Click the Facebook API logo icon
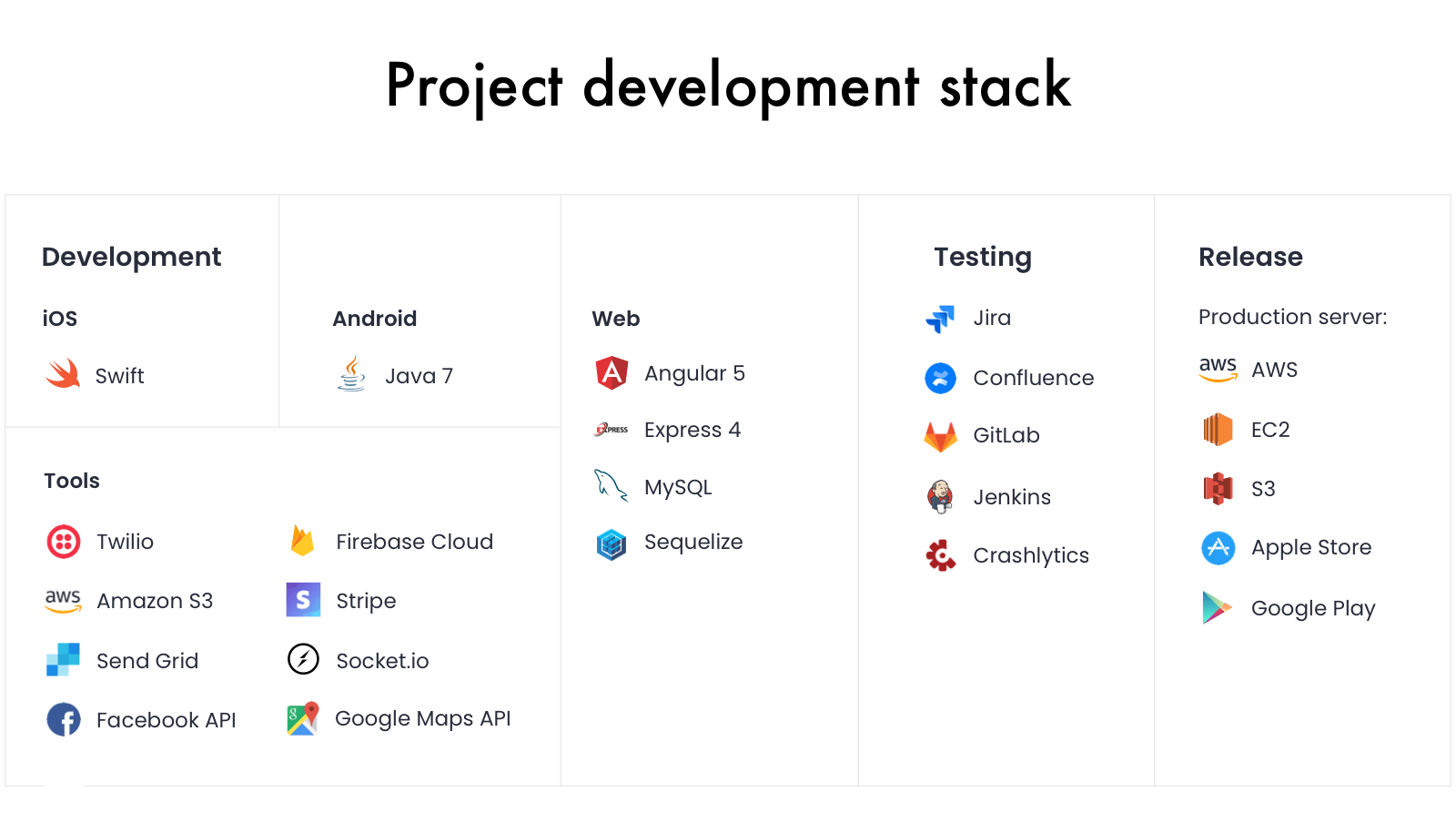 click(64, 719)
